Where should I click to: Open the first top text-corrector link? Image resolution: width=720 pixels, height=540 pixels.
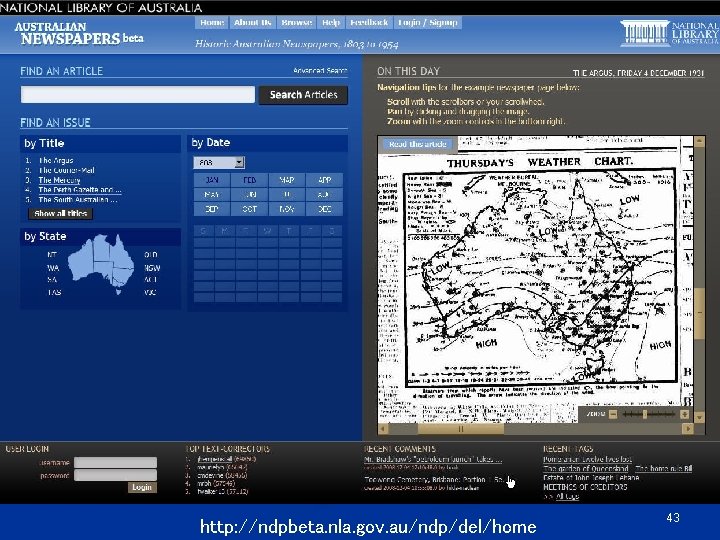point(214,459)
